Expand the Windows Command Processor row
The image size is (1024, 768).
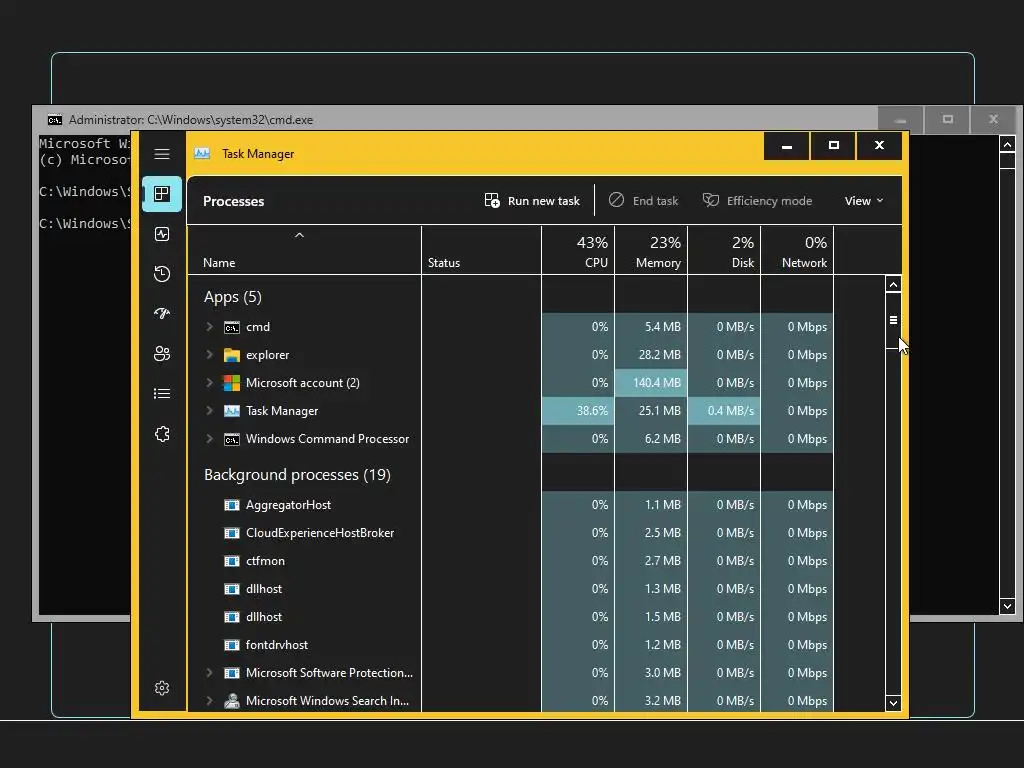pyautogui.click(x=210, y=439)
